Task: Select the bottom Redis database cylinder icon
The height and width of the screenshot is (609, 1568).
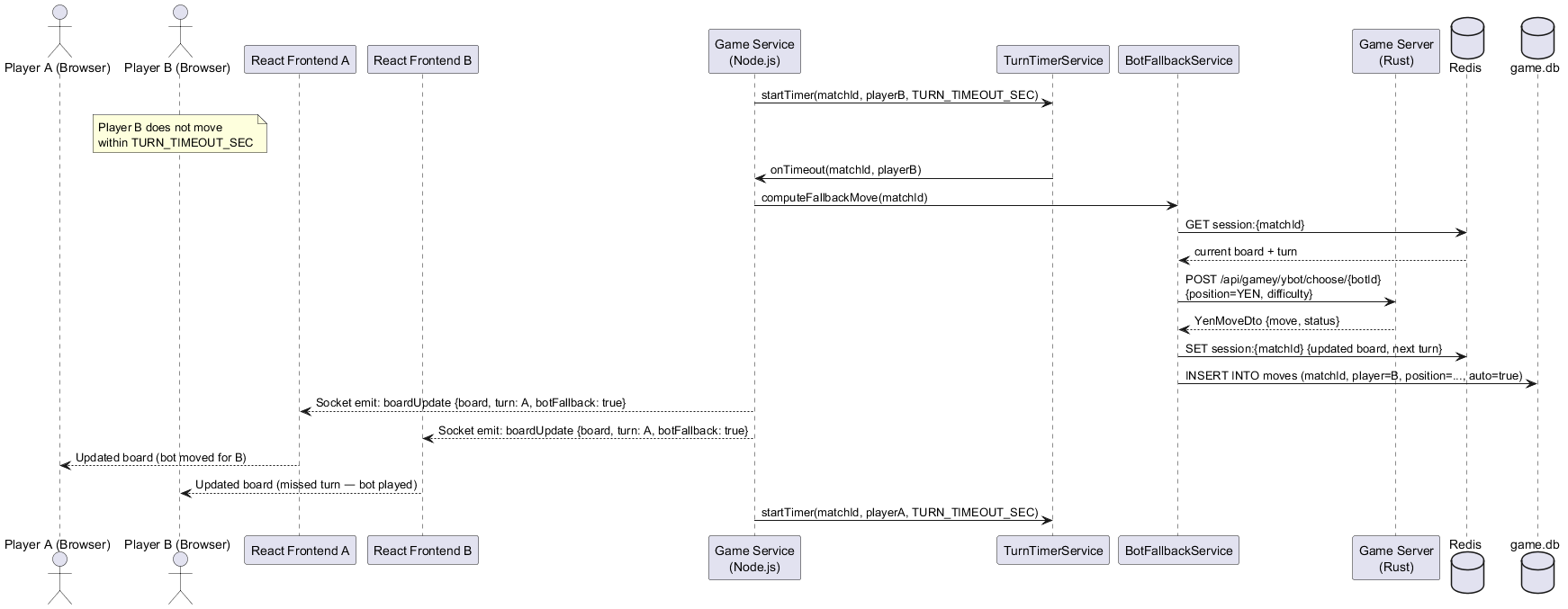Action: pyautogui.click(x=1465, y=573)
